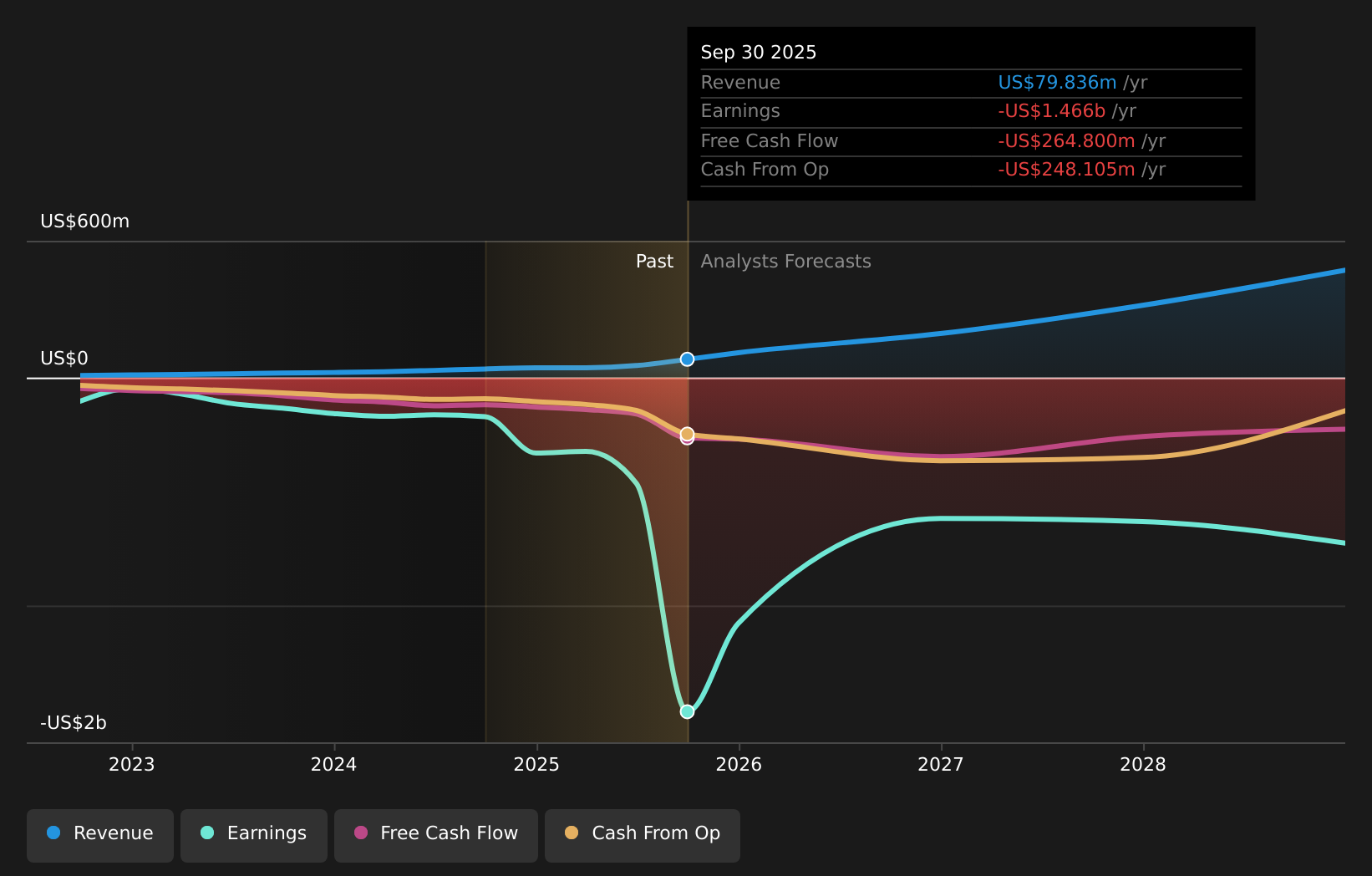
Task: Click the teal dot in Earnings legend
Action: pyautogui.click(x=207, y=833)
